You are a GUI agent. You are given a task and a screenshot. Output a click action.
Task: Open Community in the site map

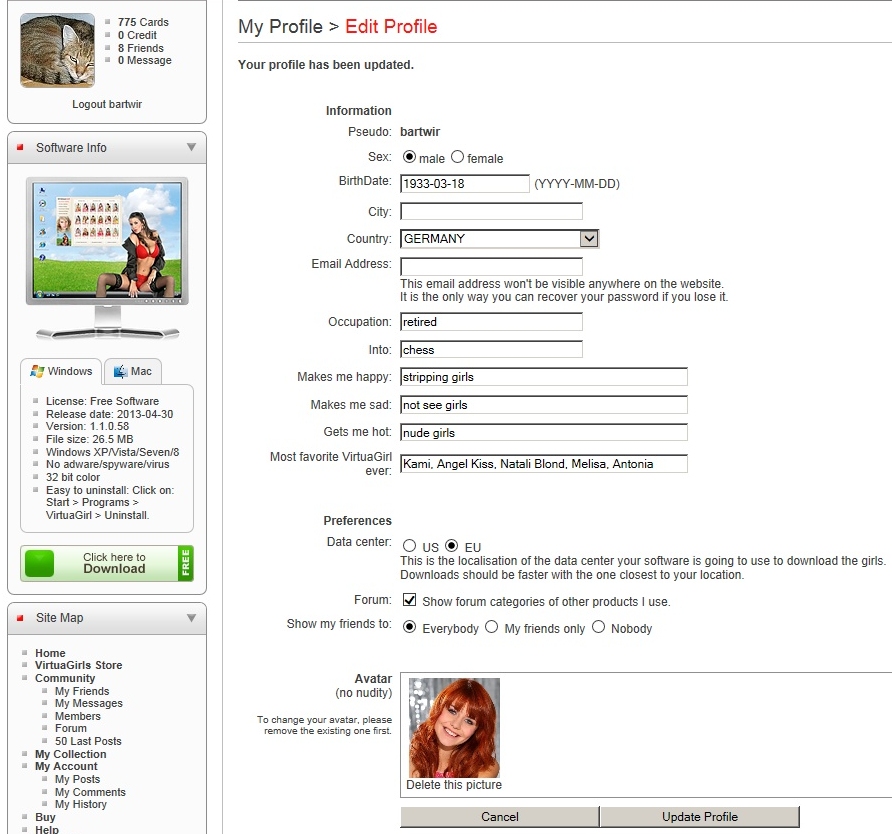(x=65, y=678)
